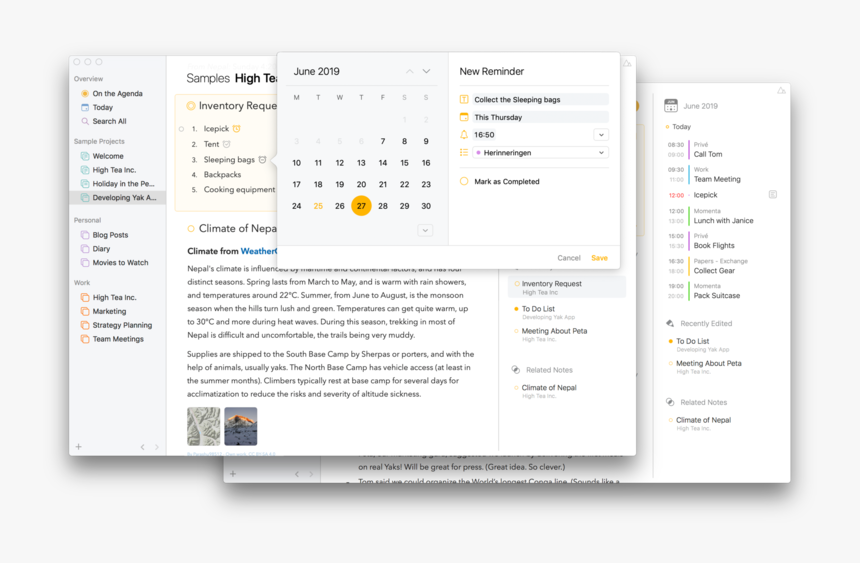Viewport: 860px width, 563px height.
Task: Go to previous month in calendar
Action: pos(410,71)
